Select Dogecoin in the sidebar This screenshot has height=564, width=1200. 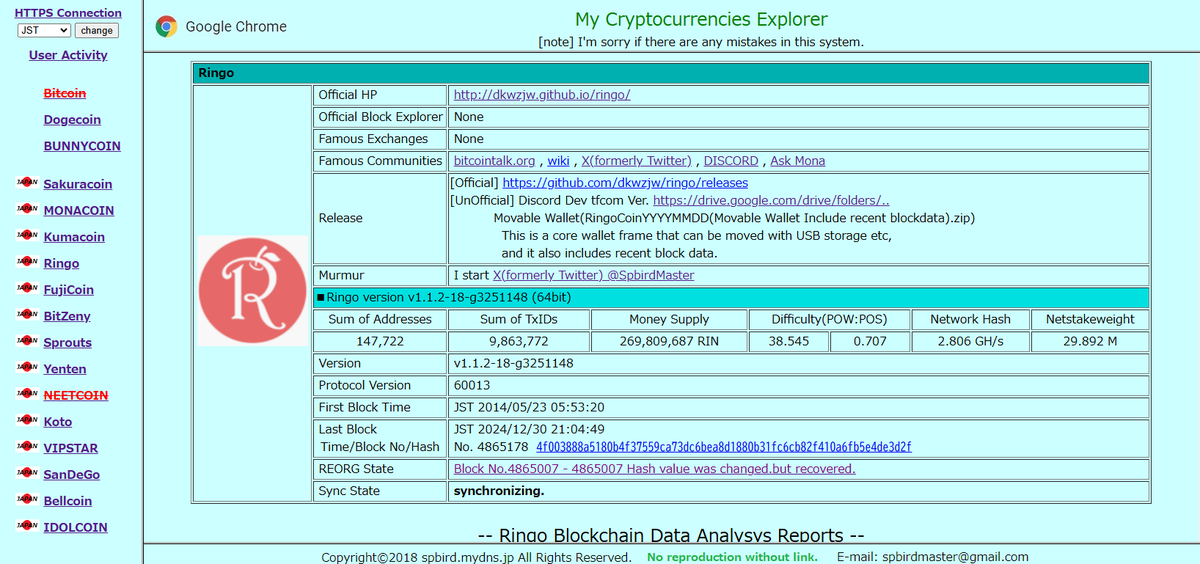pyautogui.click(x=72, y=120)
